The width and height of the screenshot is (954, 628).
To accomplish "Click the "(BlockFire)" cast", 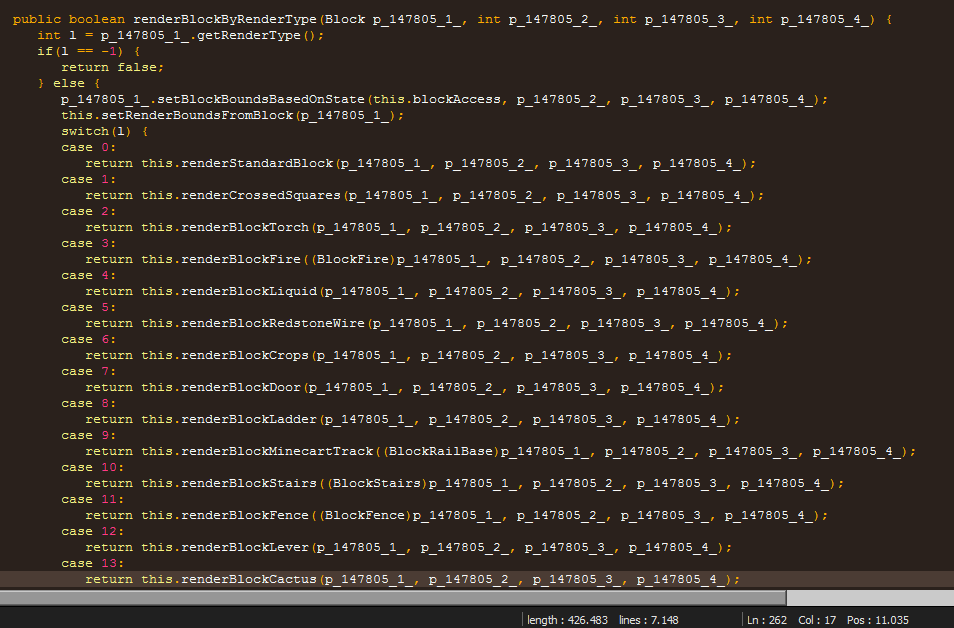I will pyautogui.click(x=353, y=259).
